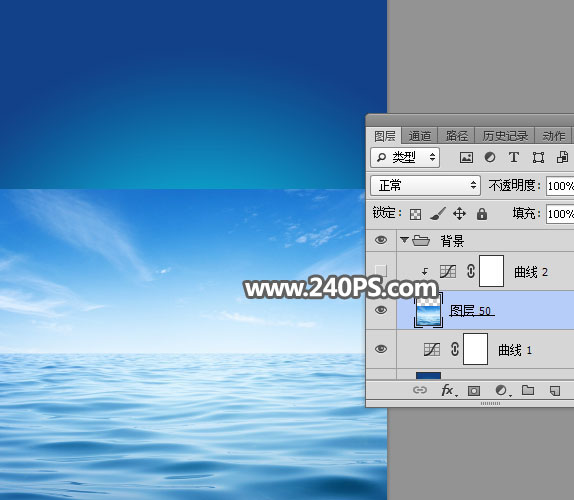Hide the 曲线 1 layer eye
This screenshot has height=500, width=574.
(x=381, y=349)
